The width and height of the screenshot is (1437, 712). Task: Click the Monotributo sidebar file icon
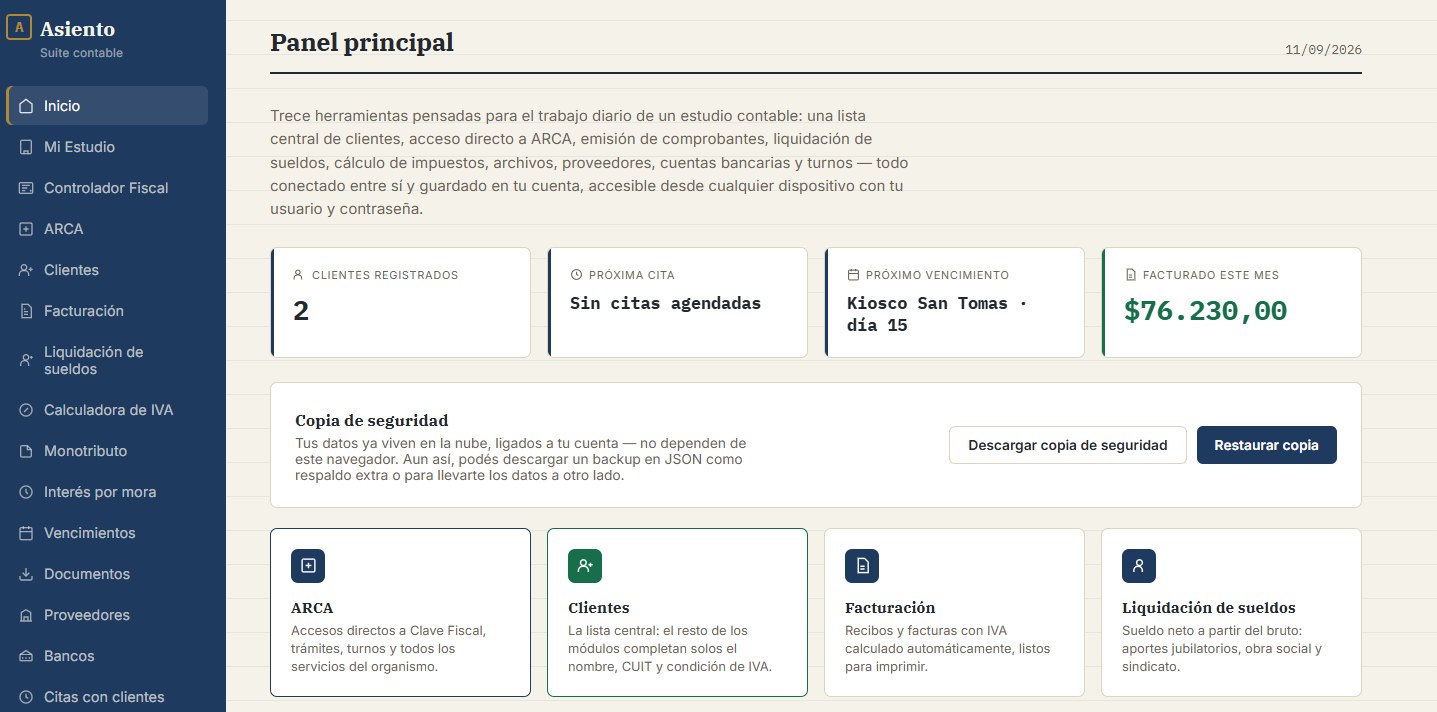(26, 451)
